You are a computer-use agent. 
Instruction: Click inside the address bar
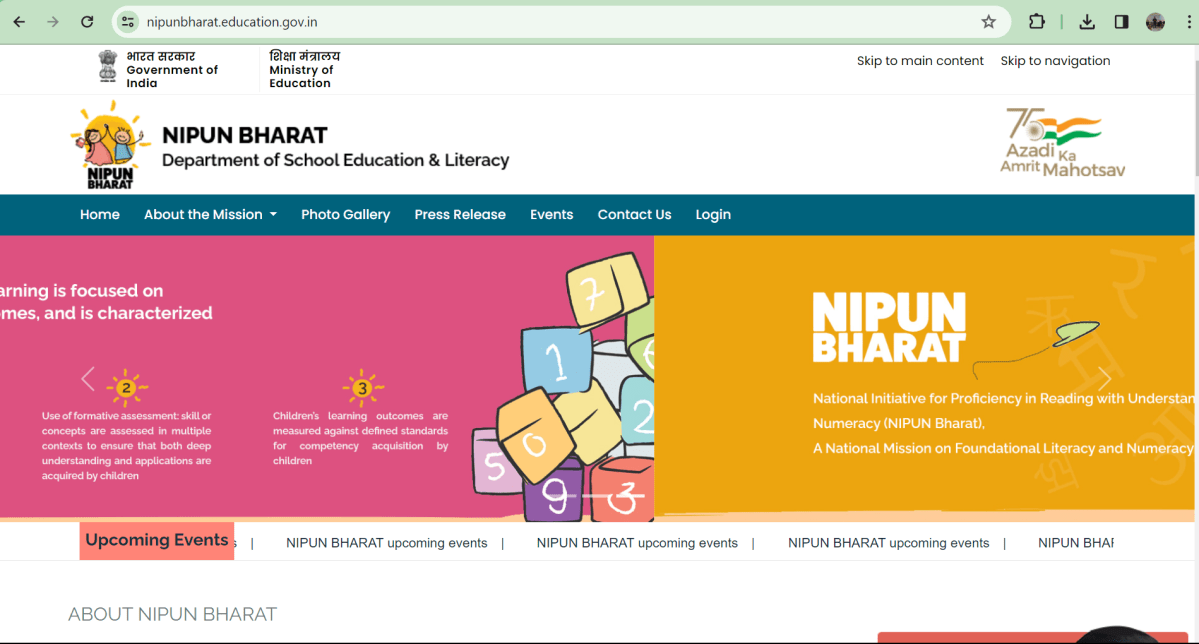tap(400, 20)
